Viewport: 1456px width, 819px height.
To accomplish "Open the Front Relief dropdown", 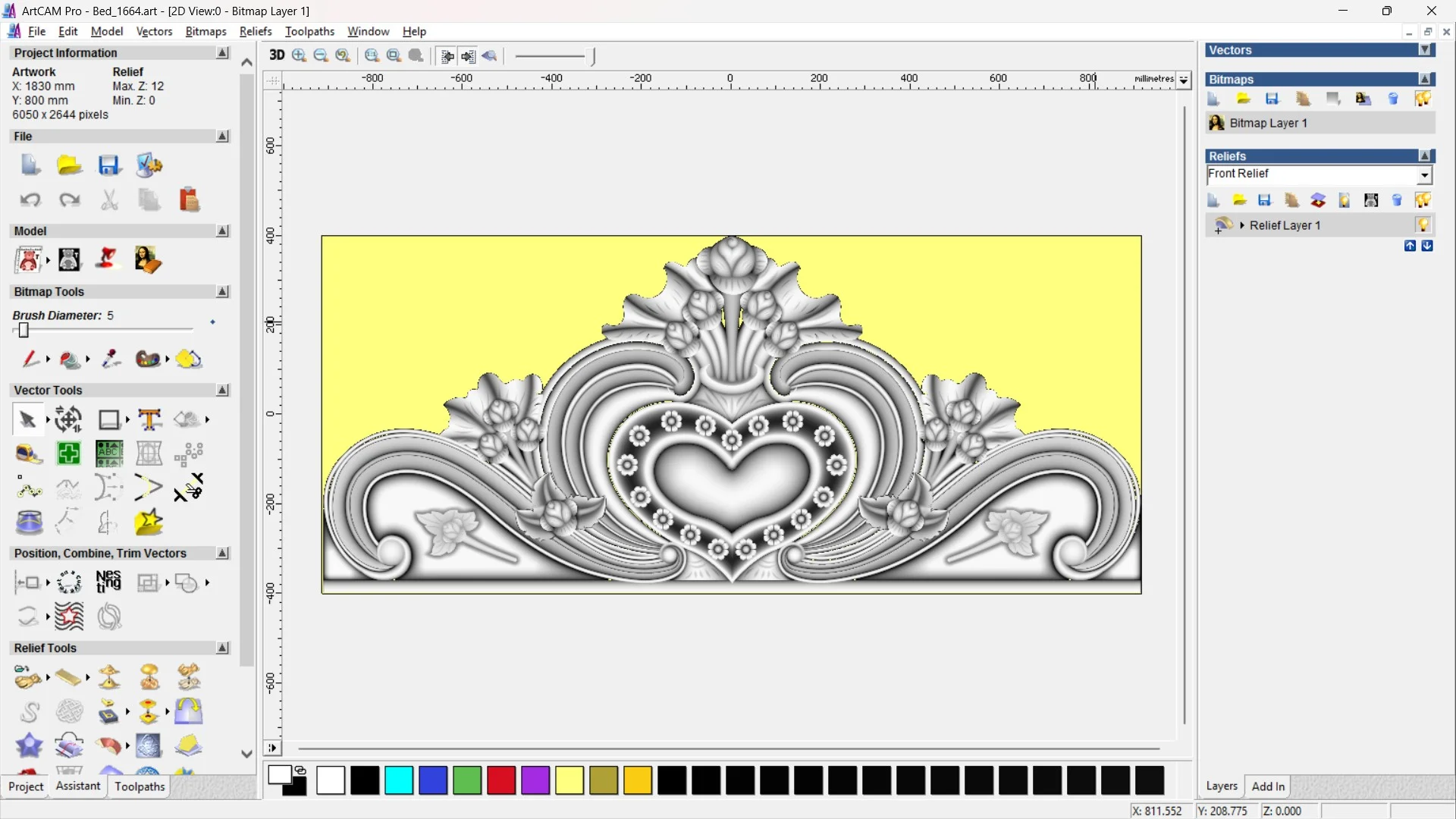I will point(1425,175).
